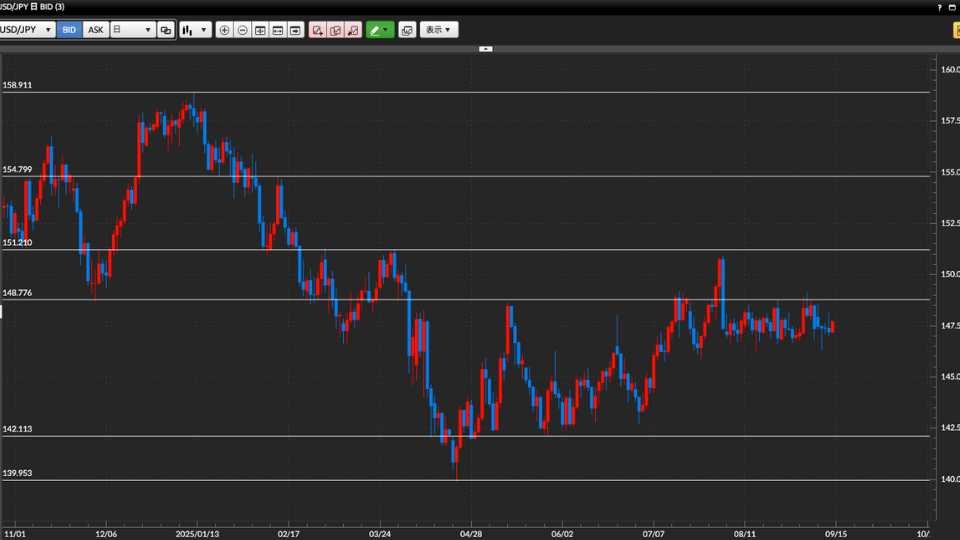This screenshot has height=540, width=960.
Task: Open the 表示 display menu
Action: point(439,30)
